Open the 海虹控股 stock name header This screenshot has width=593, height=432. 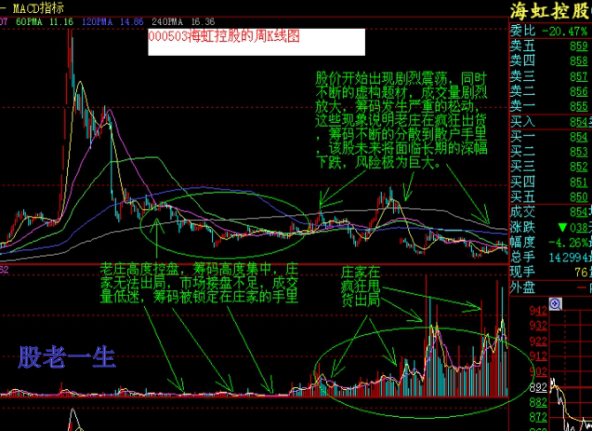click(551, 11)
